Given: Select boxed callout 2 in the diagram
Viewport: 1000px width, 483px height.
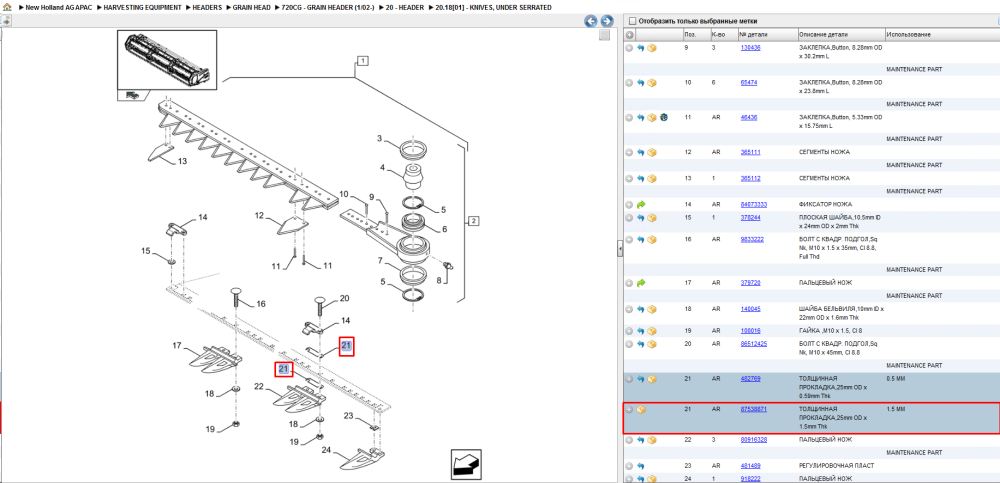Looking at the screenshot, I should [x=473, y=221].
